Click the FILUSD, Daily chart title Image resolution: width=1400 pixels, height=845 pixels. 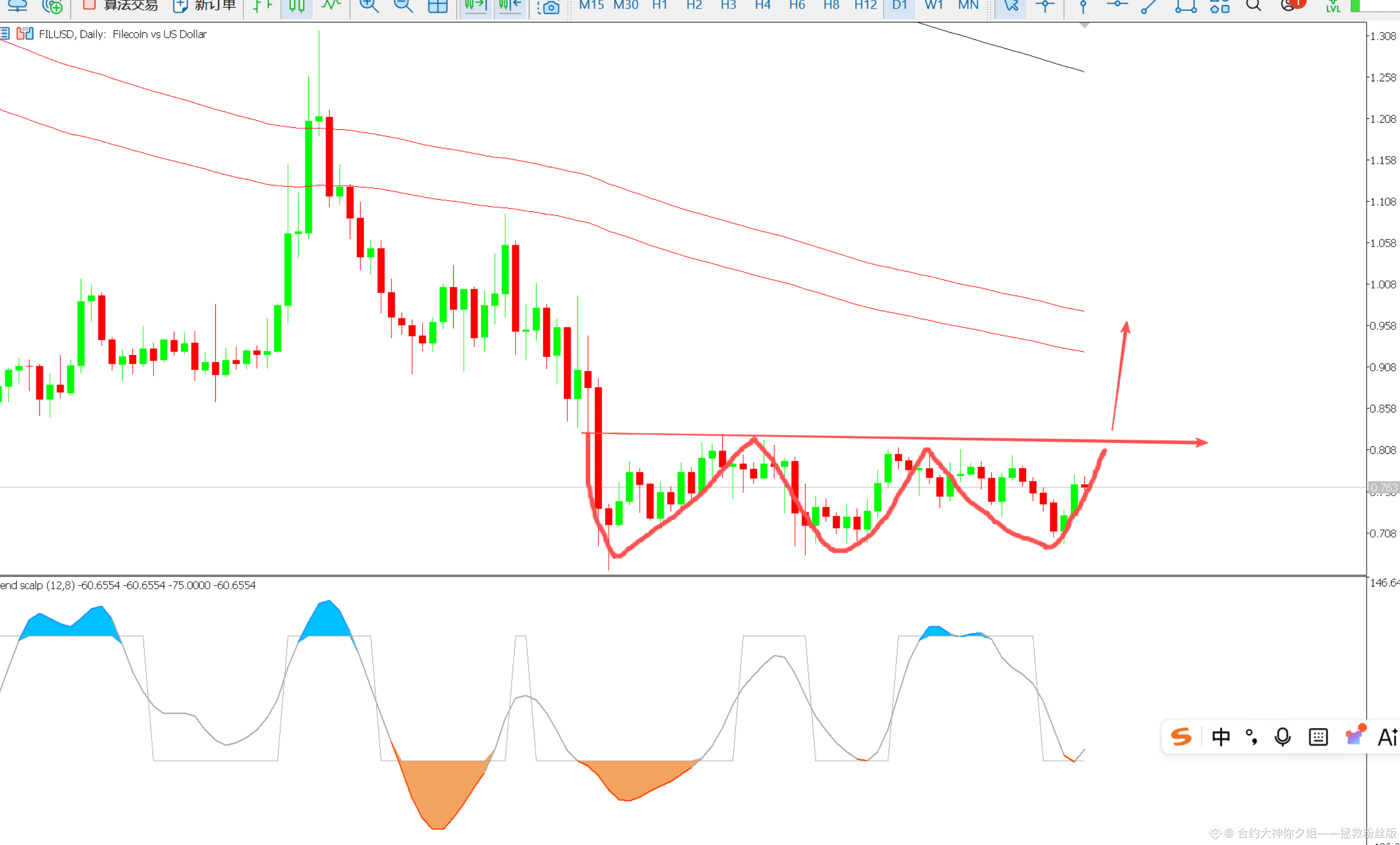pos(123,34)
